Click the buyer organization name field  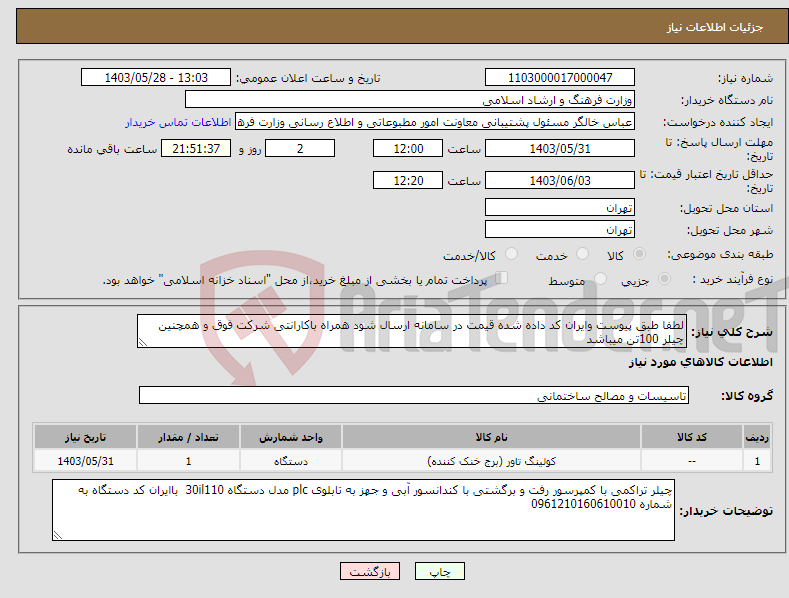point(410,100)
